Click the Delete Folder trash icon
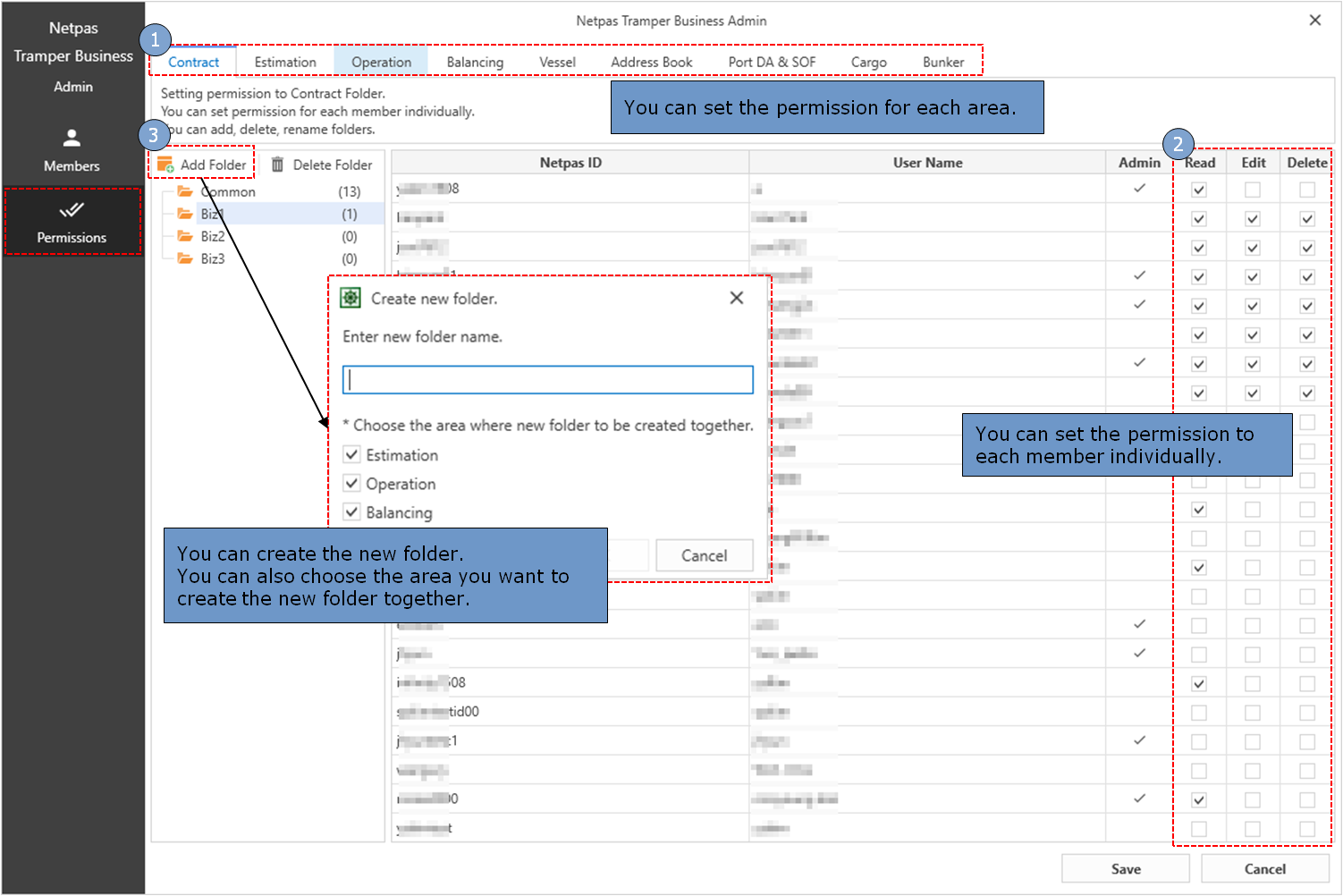 278,165
